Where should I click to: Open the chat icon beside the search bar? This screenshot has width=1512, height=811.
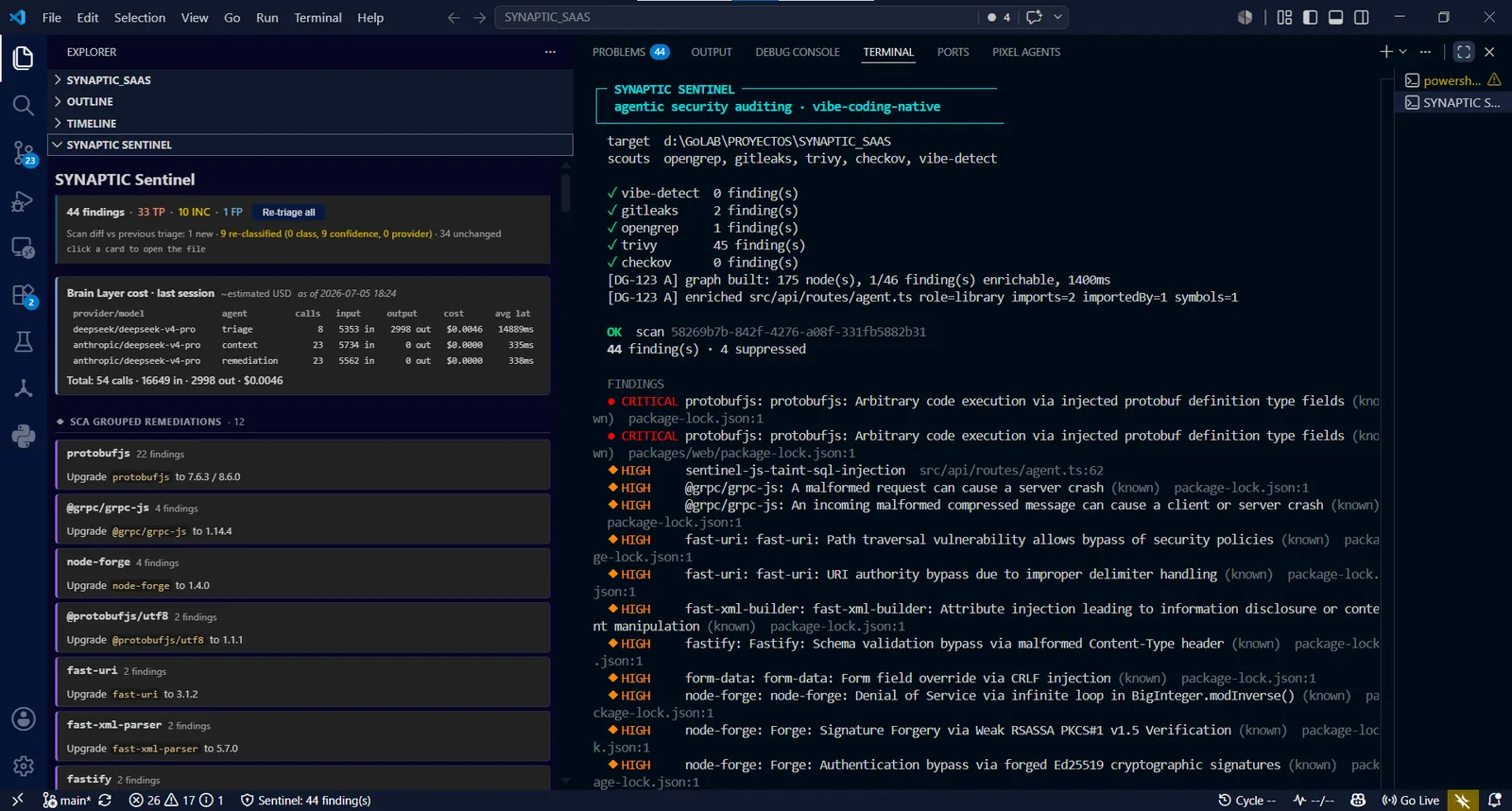point(1034,17)
